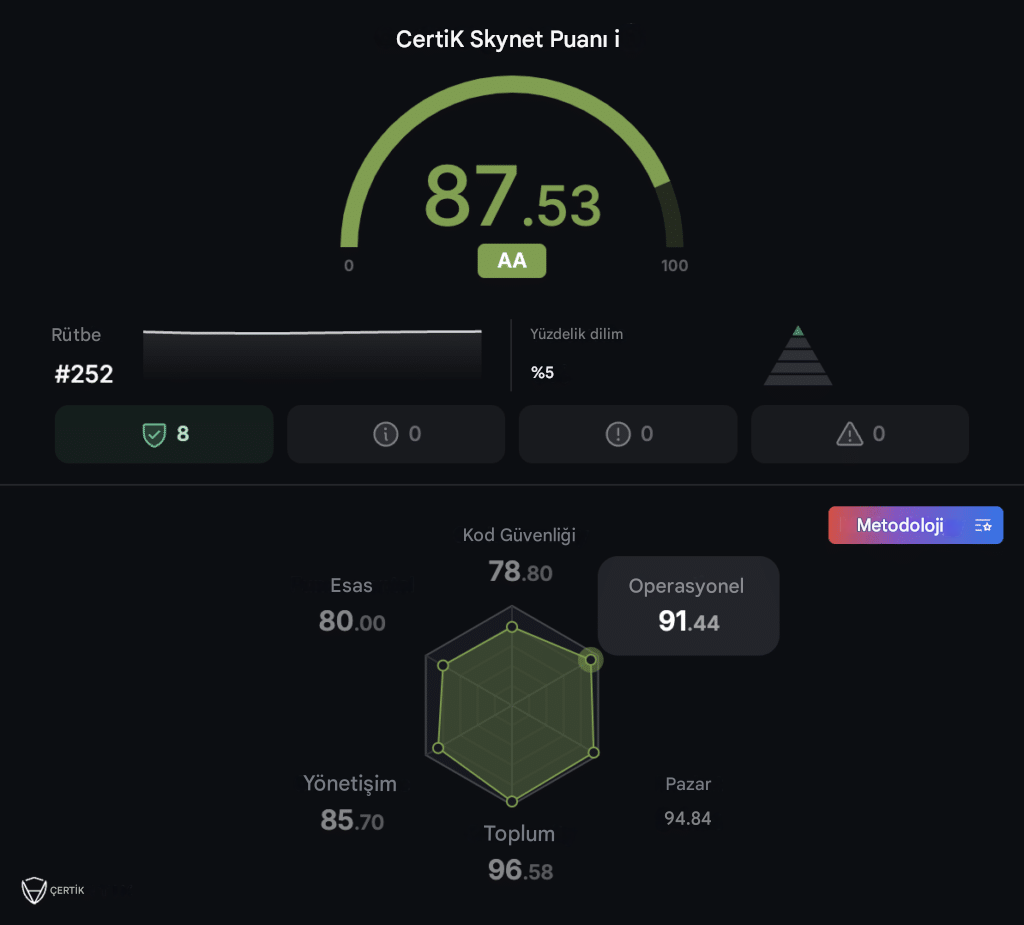Click the warning triangle icon with 0
The height and width of the screenshot is (925, 1024).
[x=850, y=434]
